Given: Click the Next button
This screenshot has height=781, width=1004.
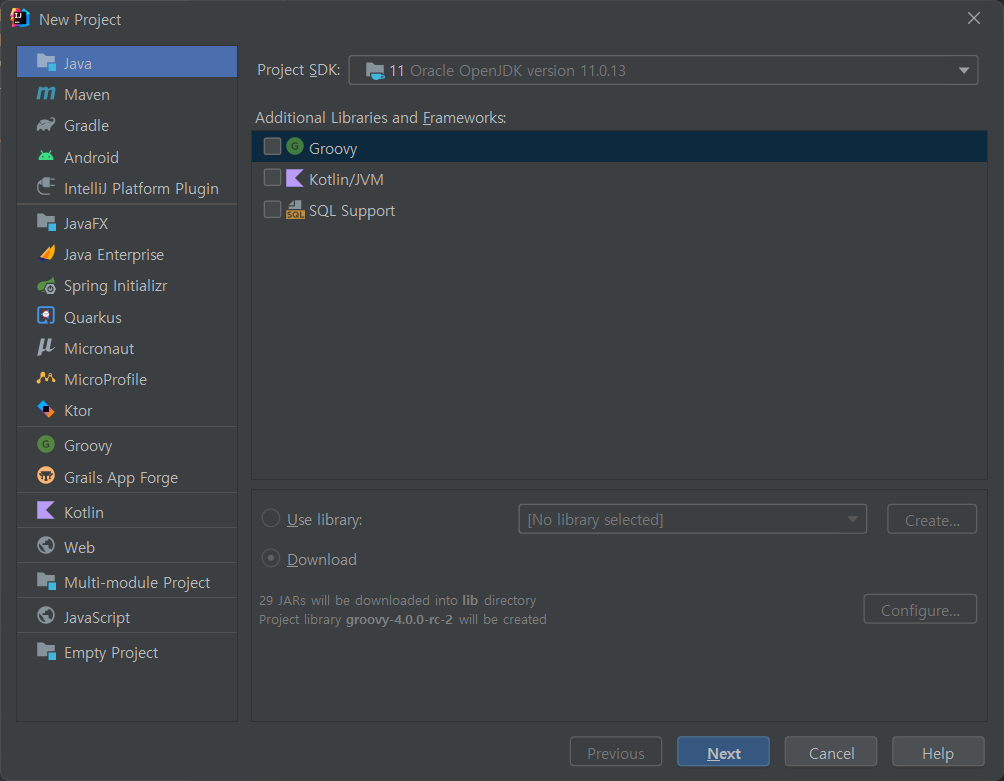Looking at the screenshot, I should point(724,753).
